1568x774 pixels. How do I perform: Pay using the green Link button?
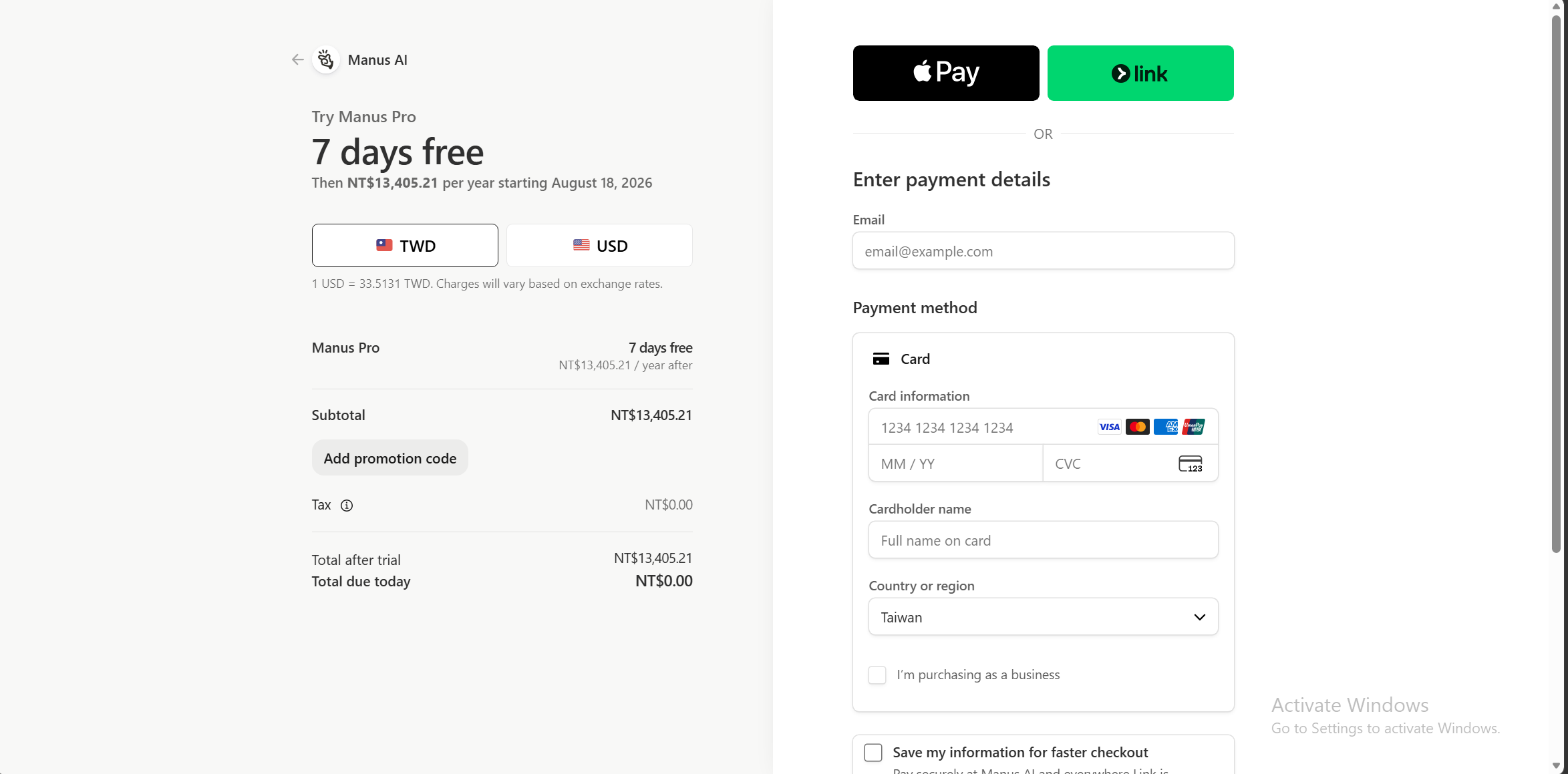(x=1140, y=73)
